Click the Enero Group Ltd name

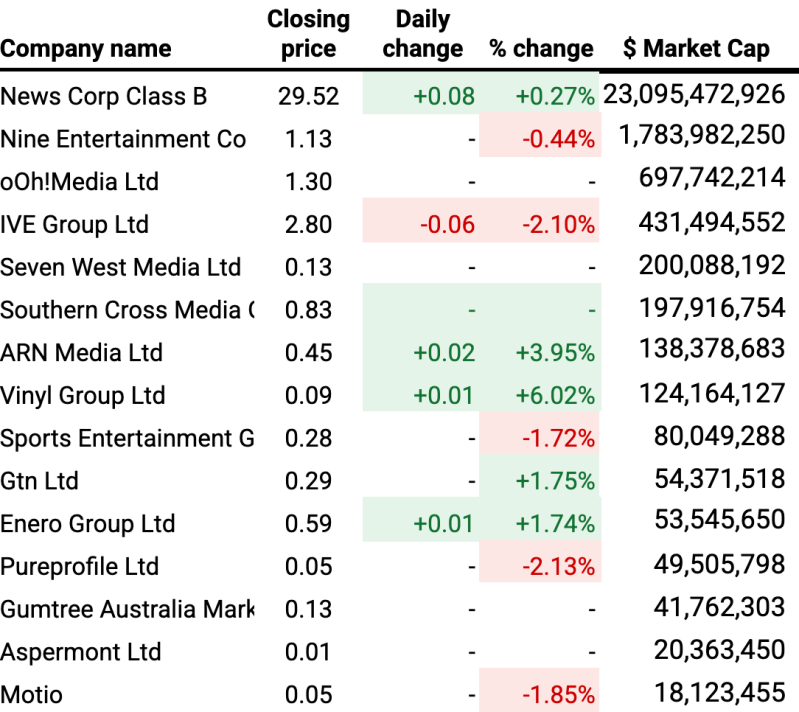click(x=87, y=523)
